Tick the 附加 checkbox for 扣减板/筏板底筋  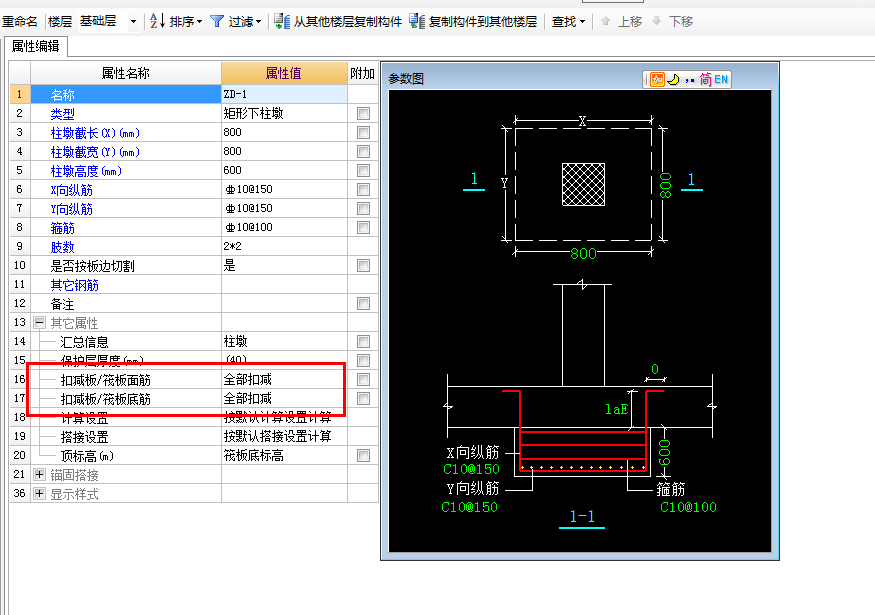point(363,398)
